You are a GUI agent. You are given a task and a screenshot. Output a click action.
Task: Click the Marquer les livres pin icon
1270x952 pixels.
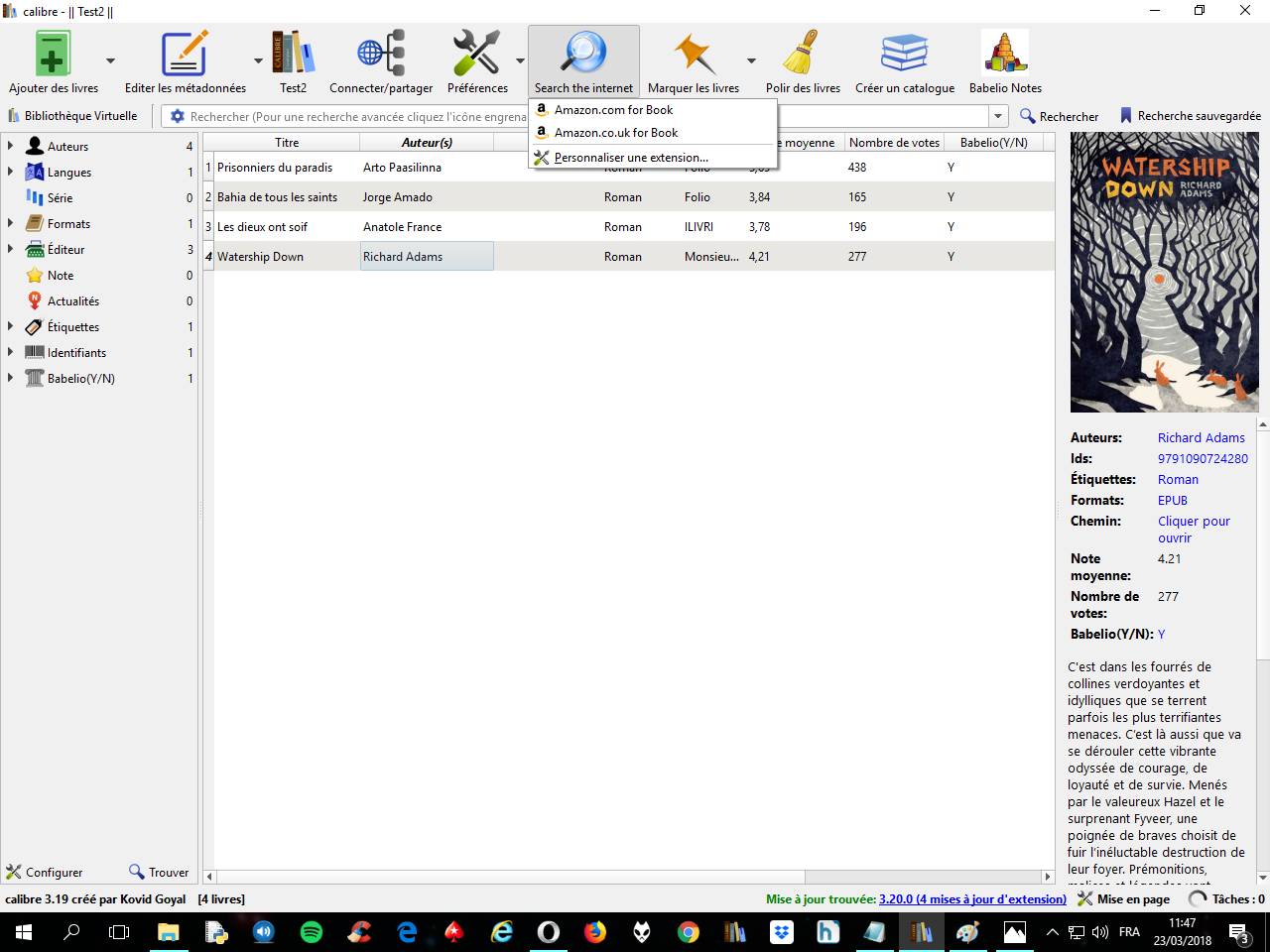[694, 53]
